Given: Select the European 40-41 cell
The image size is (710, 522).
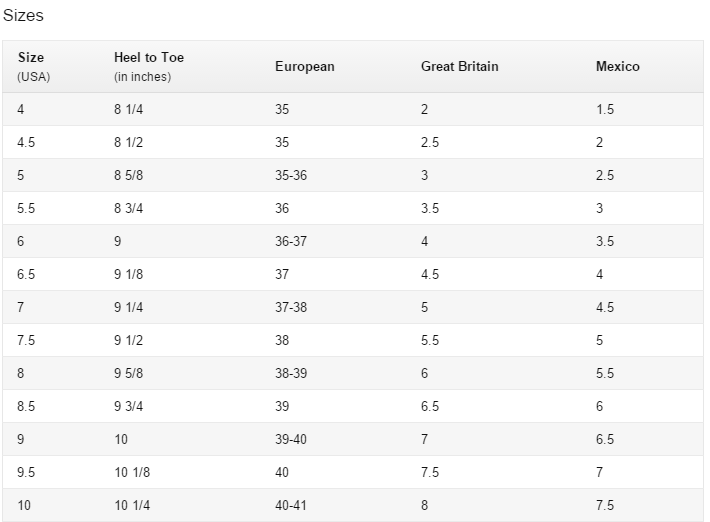Looking at the screenshot, I should [x=290, y=506].
